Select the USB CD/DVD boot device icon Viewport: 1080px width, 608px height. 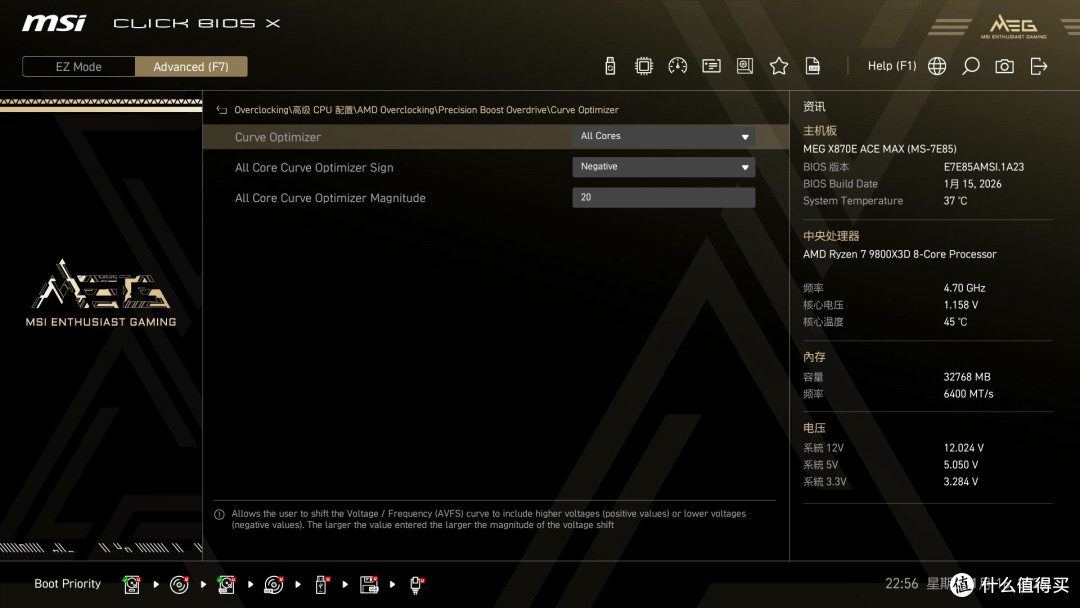(x=273, y=585)
